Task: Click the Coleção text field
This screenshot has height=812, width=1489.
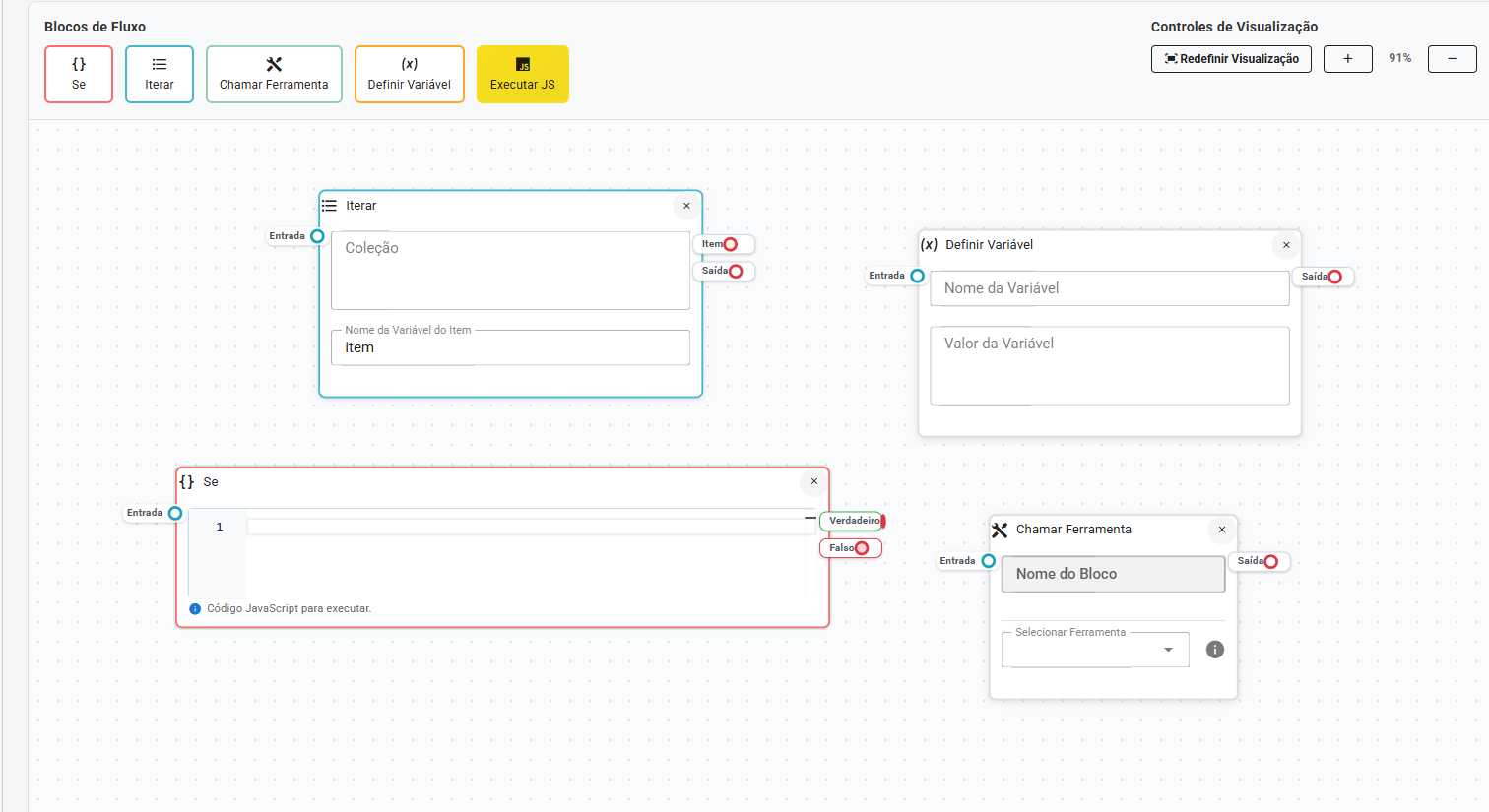Action: click(x=510, y=271)
